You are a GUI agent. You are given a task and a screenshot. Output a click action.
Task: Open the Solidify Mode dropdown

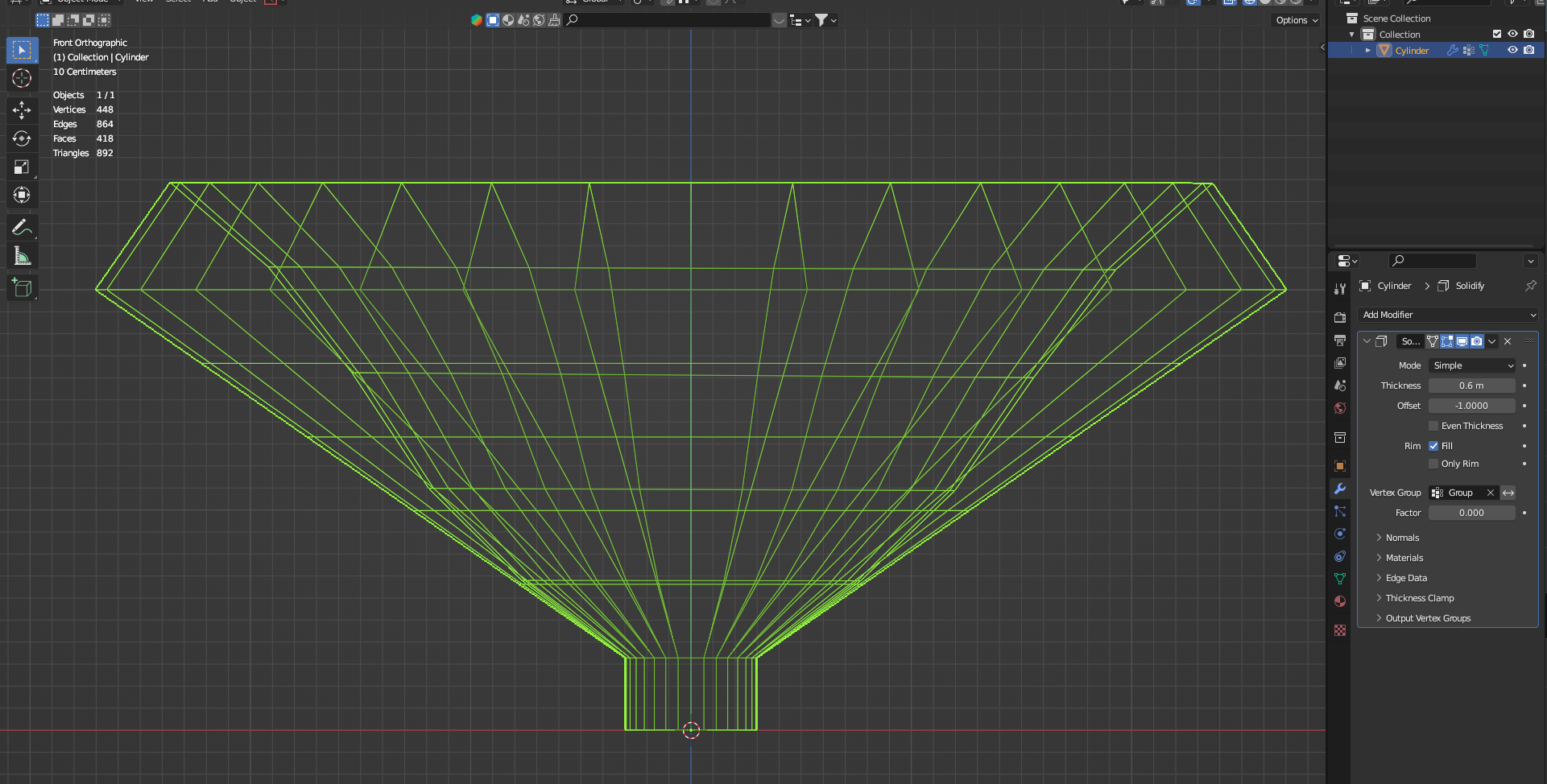(1472, 365)
